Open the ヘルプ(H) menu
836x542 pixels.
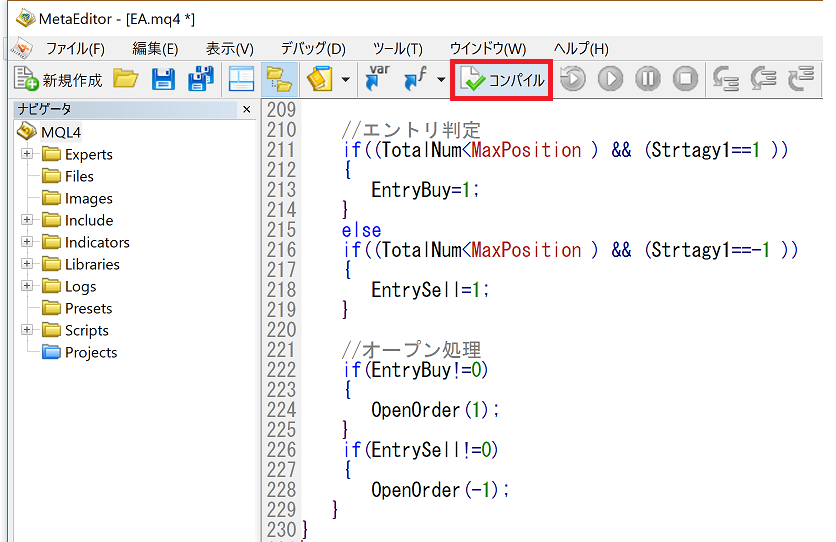[x=581, y=49]
